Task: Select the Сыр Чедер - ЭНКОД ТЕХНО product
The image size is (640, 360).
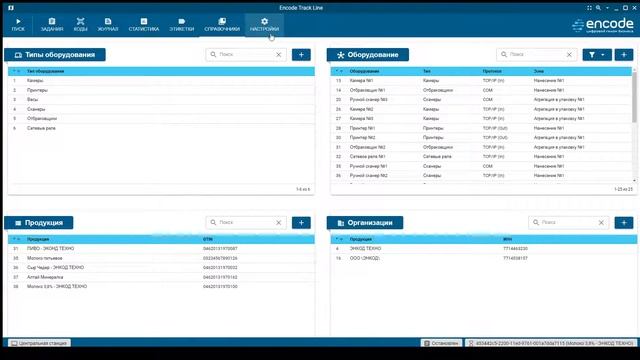Action: [x=161, y=268]
